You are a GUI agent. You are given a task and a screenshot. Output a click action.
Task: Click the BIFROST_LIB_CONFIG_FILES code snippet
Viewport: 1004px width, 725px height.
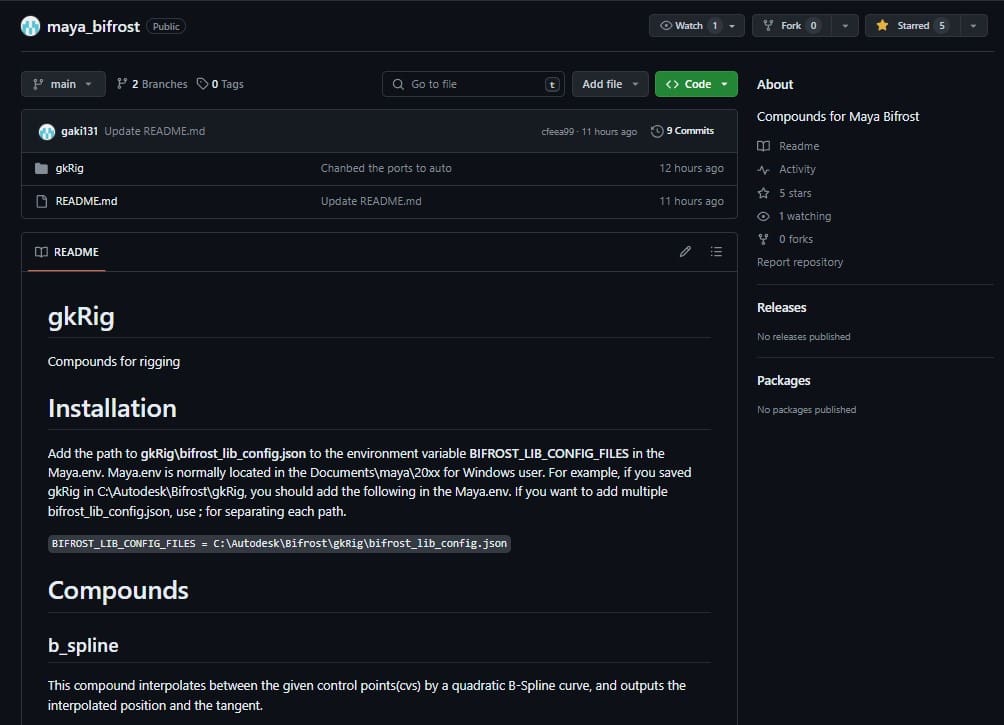pyautogui.click(x=279, y=543)
